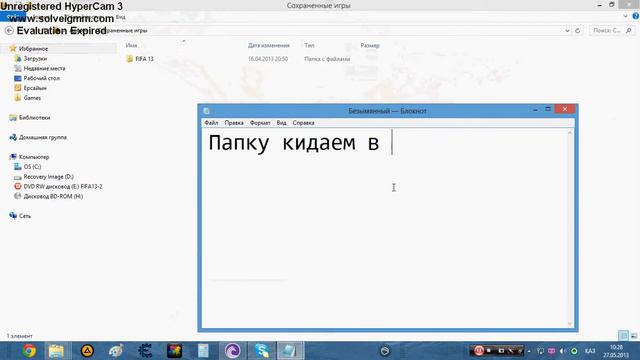The image size is (640, 360).
Task: Open address bar history dropdown
Action: (567, 31)
